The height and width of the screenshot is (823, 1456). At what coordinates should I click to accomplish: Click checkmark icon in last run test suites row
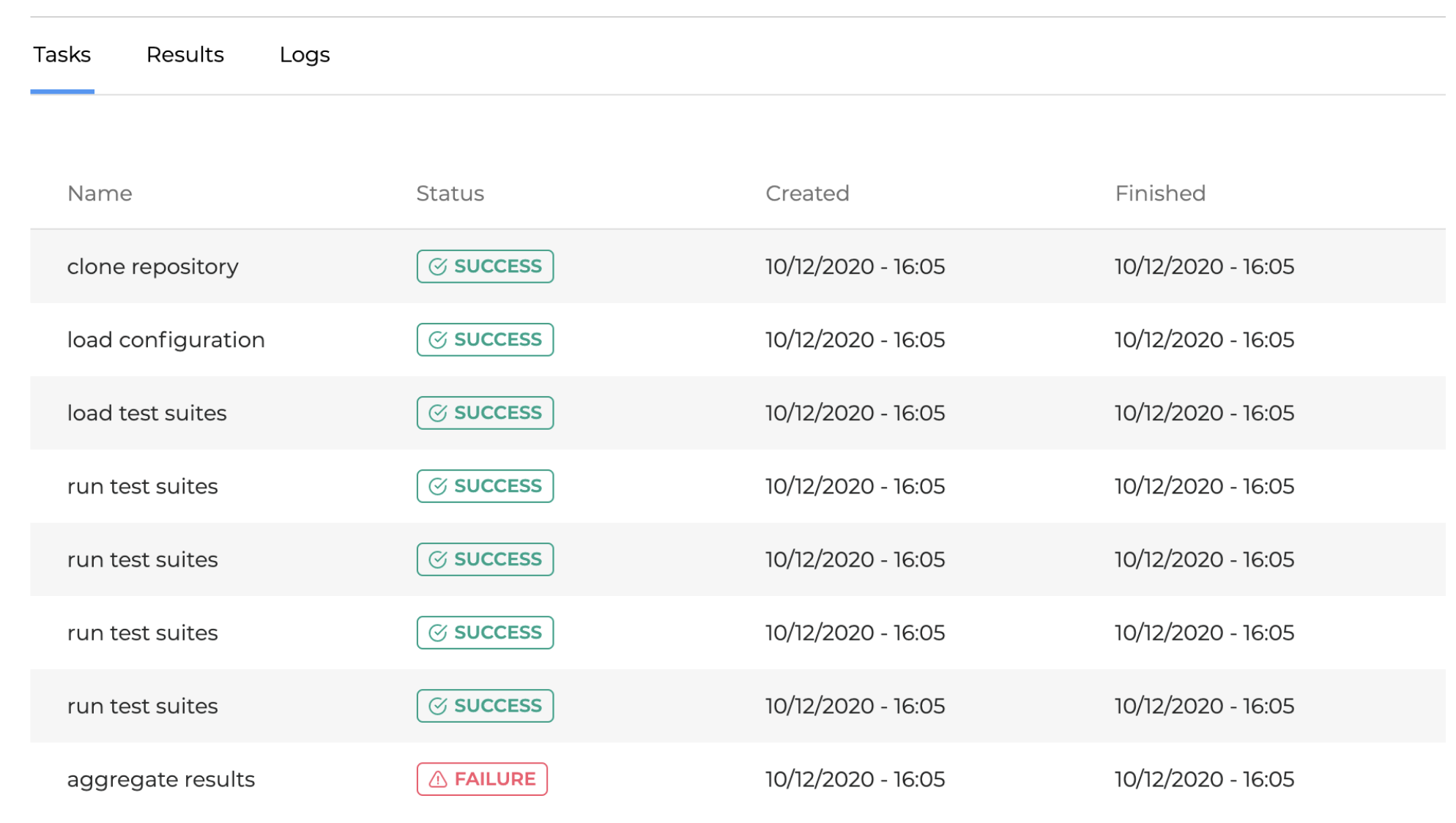pos(437,706)
